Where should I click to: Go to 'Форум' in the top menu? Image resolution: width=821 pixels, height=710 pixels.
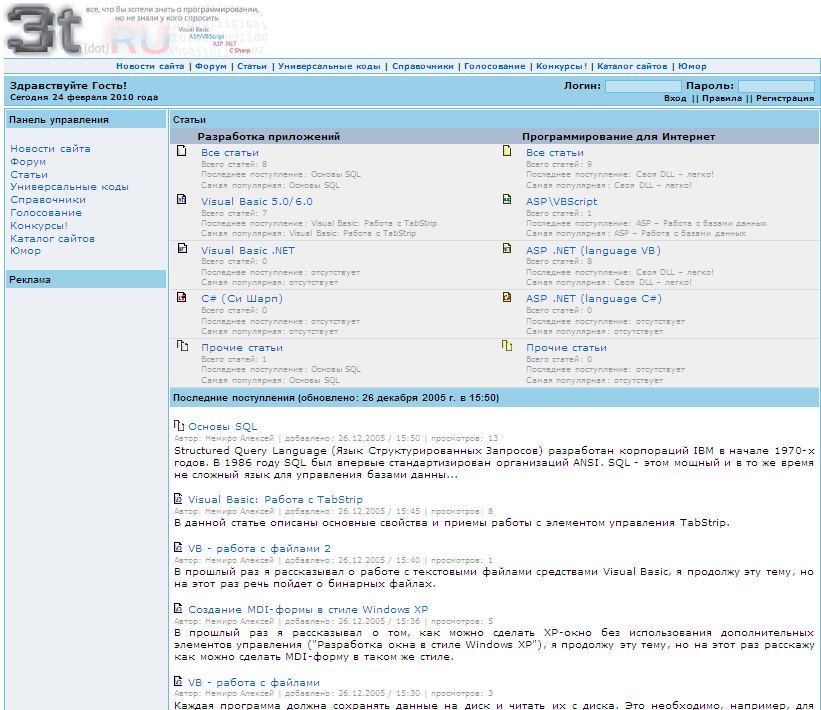tap(211, 66)
